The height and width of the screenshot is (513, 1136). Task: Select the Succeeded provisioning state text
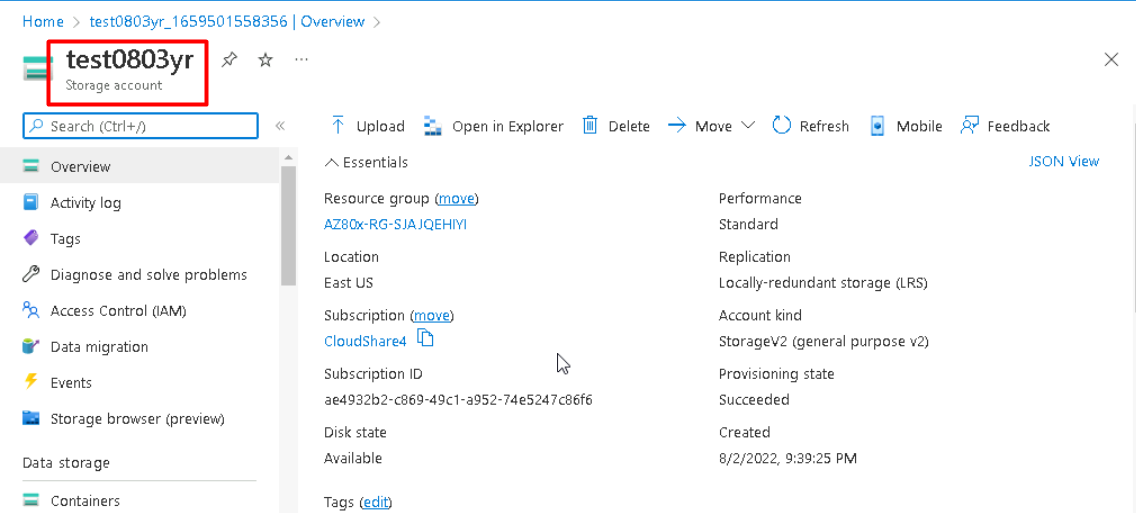tap(754, 400)
